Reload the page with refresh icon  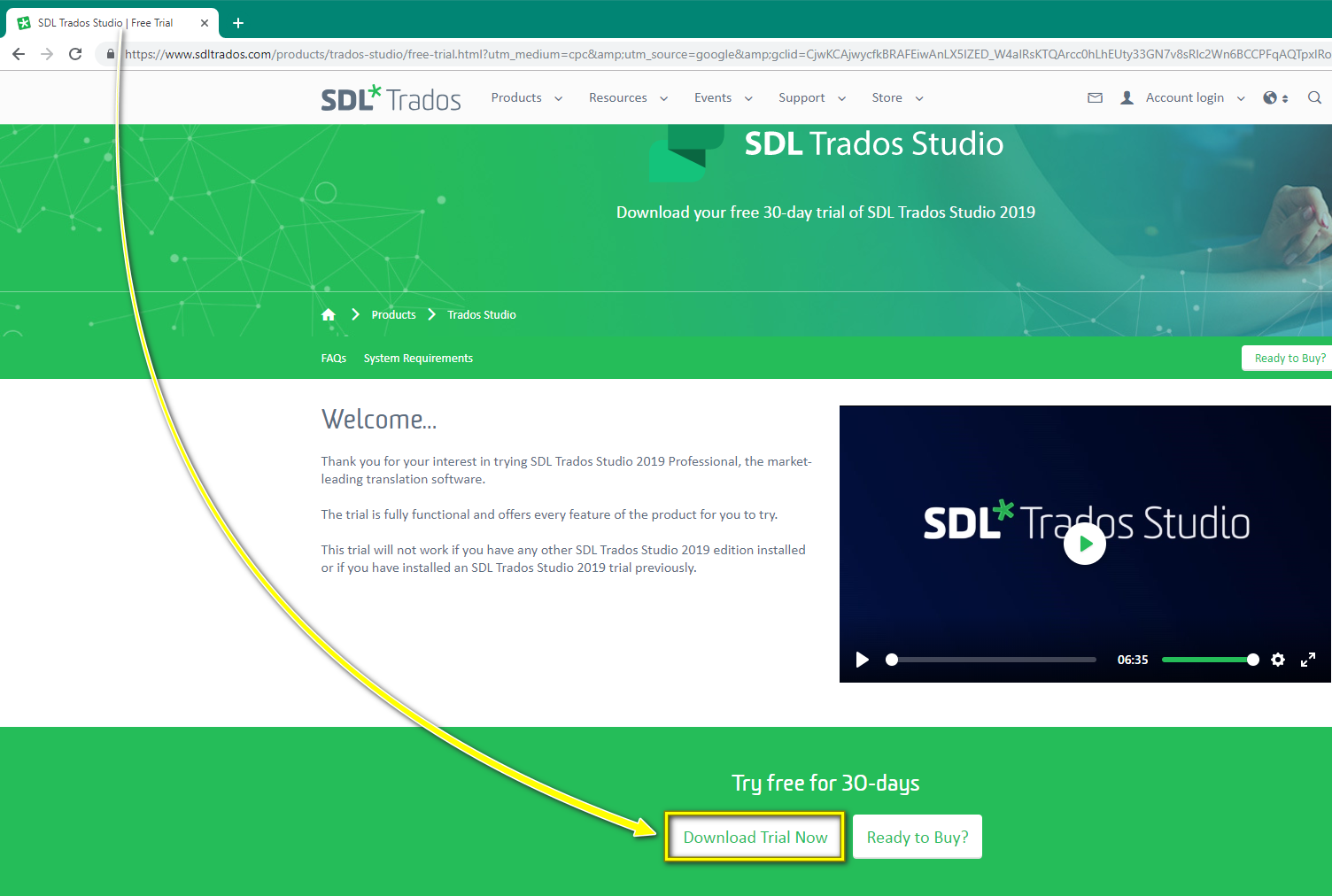(x=75, y=54)
